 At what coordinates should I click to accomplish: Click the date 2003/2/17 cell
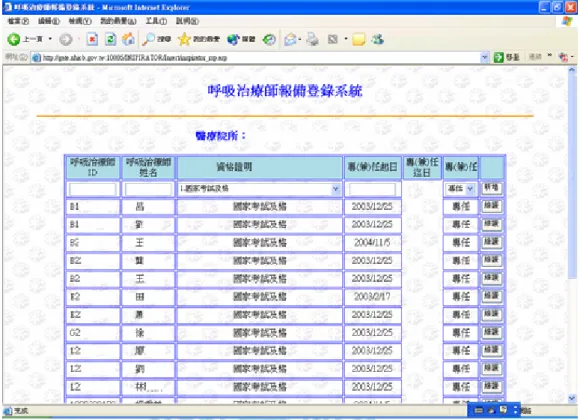coord(372,297)
